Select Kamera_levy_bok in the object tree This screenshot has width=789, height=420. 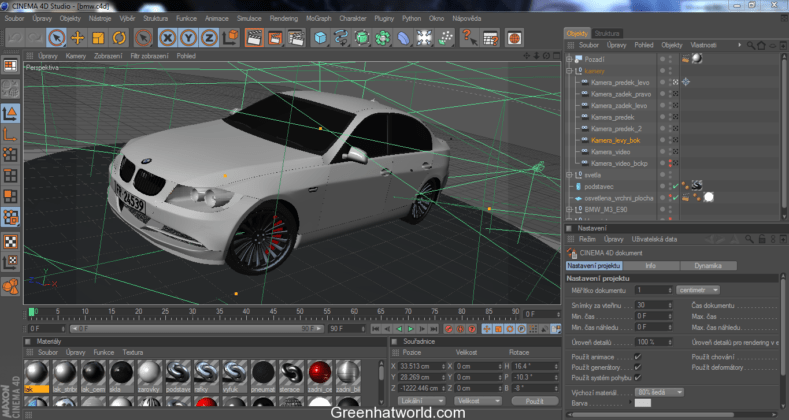point(615,140)
